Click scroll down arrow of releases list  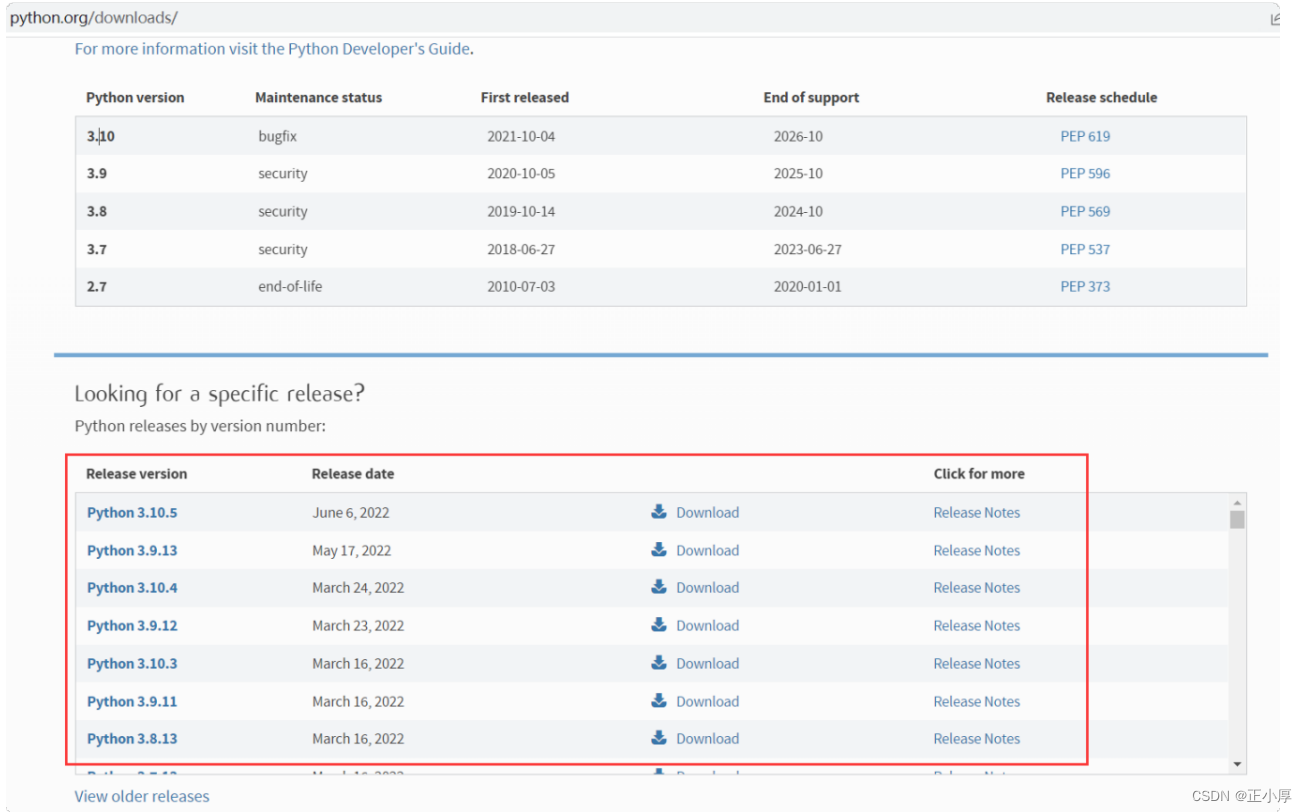pos(1237,765)
